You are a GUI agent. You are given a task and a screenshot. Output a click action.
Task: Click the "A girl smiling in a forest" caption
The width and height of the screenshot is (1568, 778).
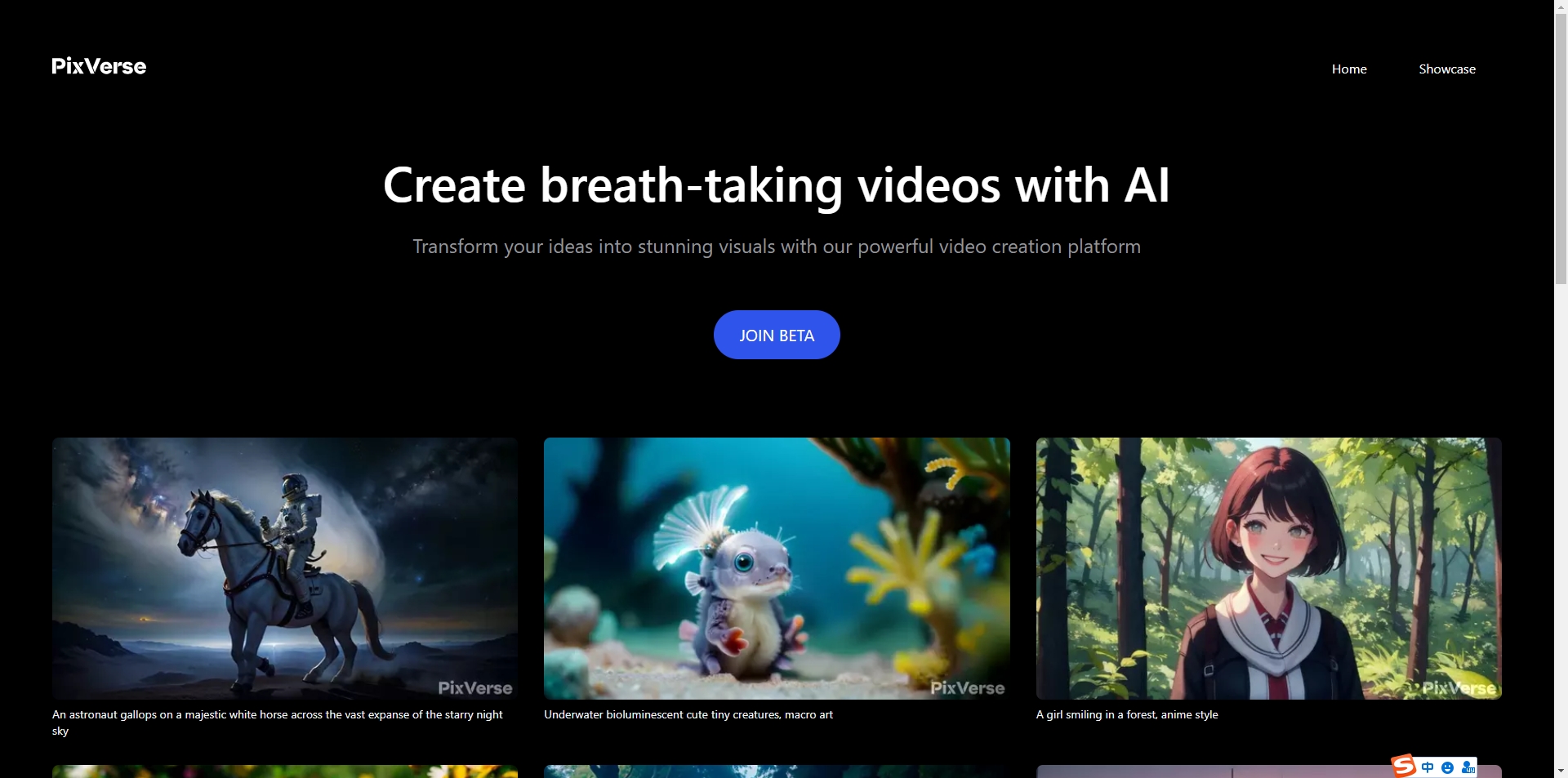[x=1126, y=715]
